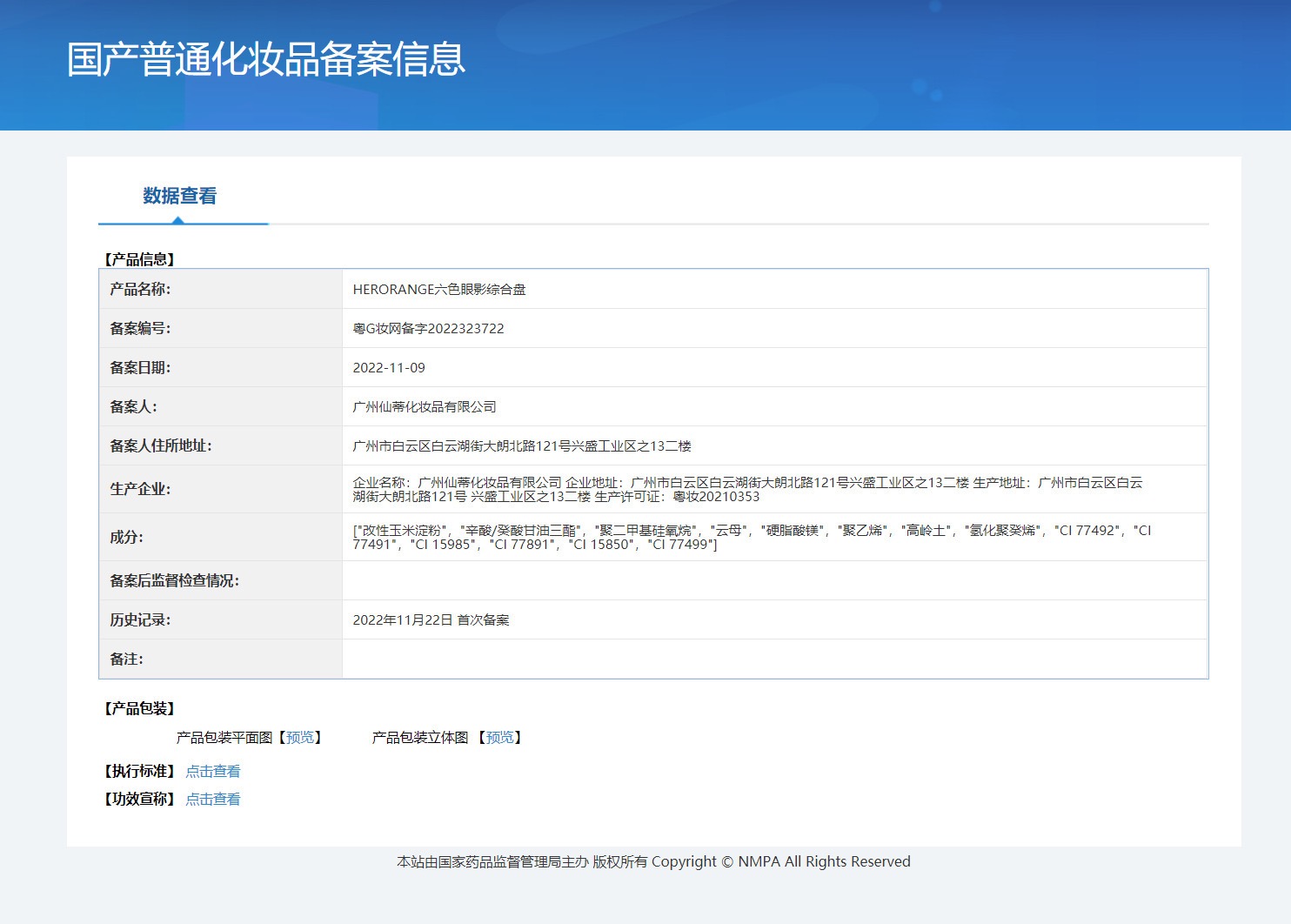Click the 【功效宣称】 label

pyautogui.click(x=140, y=799)
